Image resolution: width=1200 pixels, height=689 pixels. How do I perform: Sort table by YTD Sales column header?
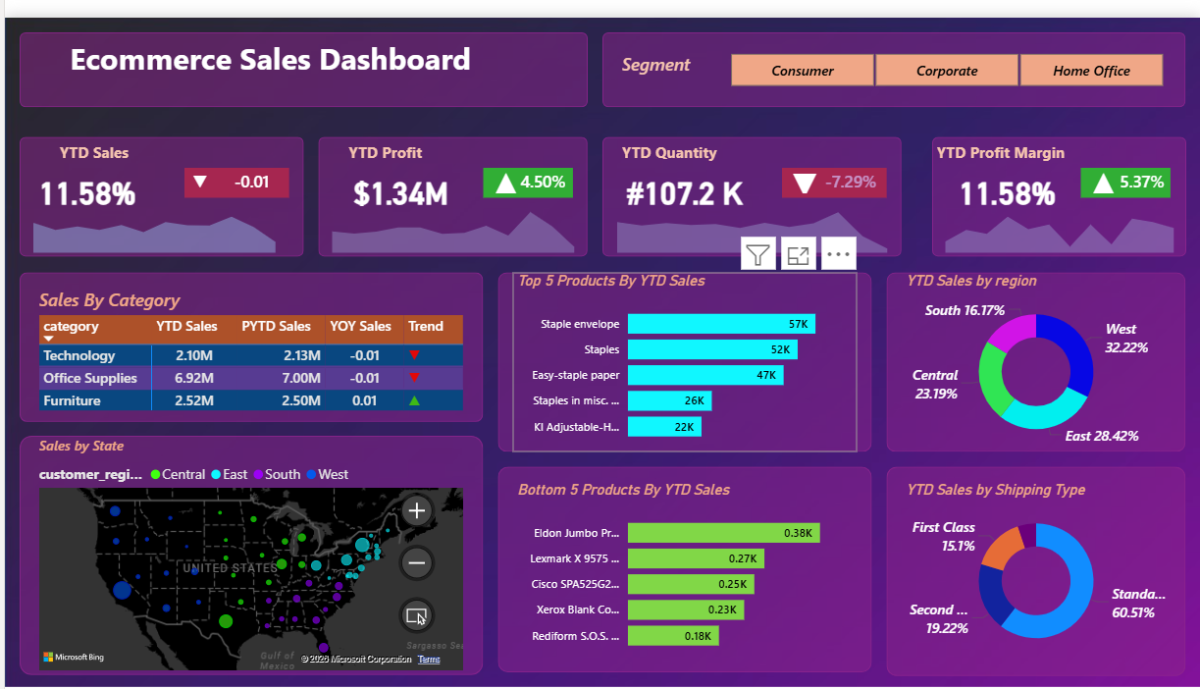click(186, 326)
